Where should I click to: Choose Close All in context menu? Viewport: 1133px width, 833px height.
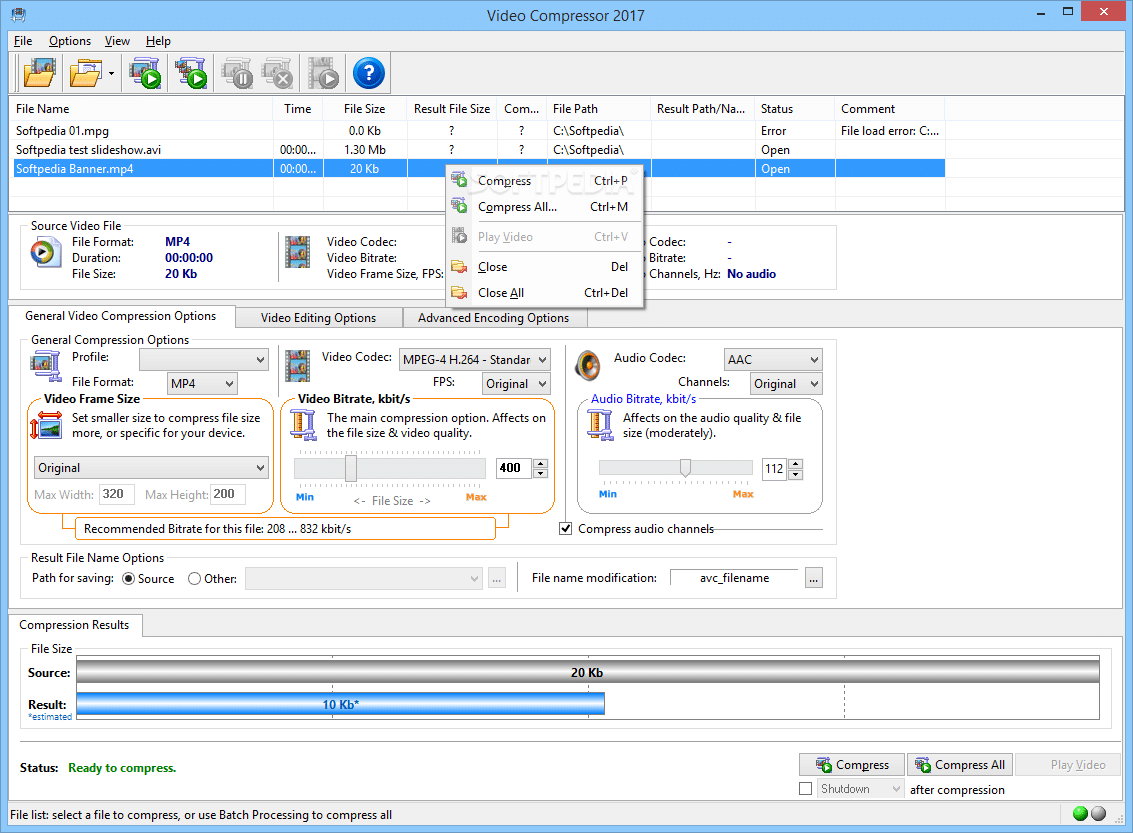545,293
